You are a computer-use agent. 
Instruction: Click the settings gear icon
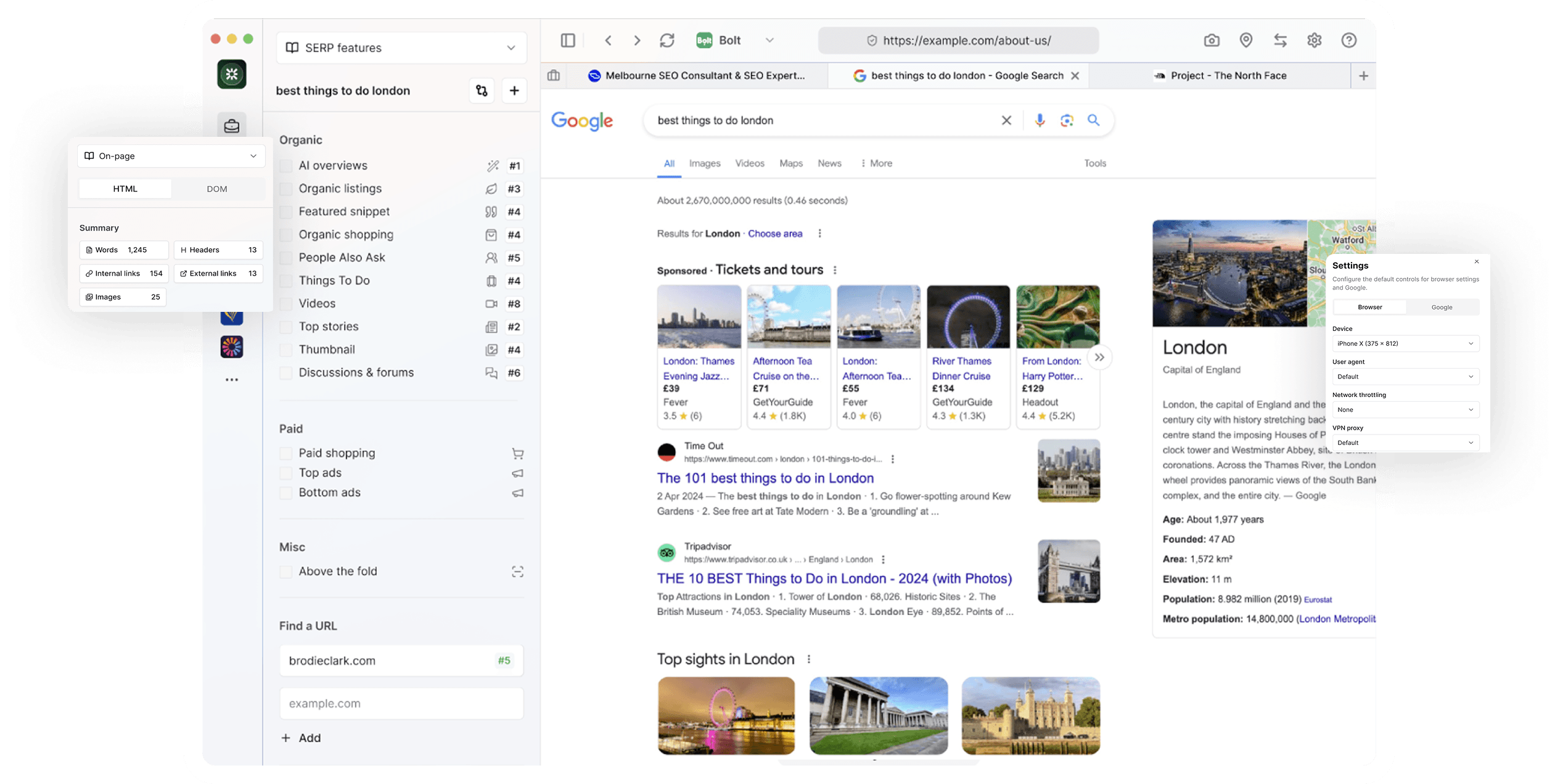(1315, 41)
